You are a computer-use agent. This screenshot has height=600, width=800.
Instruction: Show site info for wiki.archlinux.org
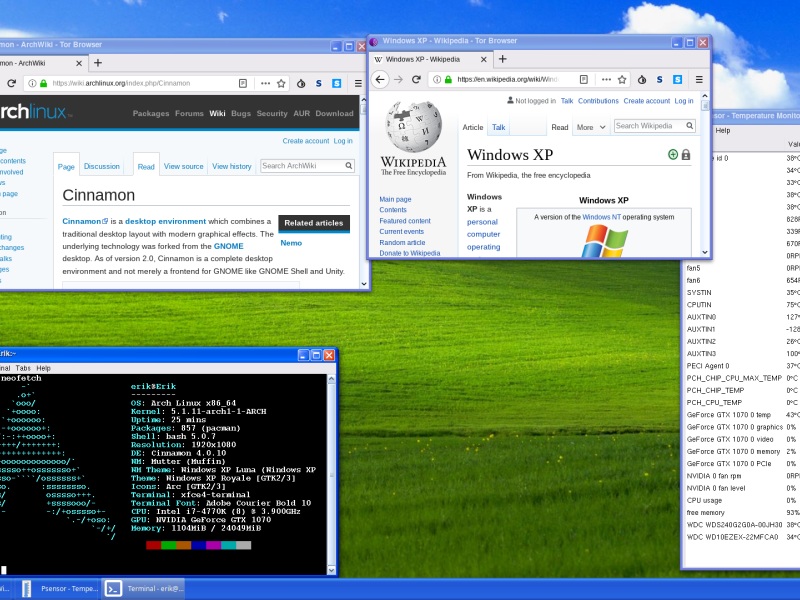pyautogui.click(x=32, y=83)
